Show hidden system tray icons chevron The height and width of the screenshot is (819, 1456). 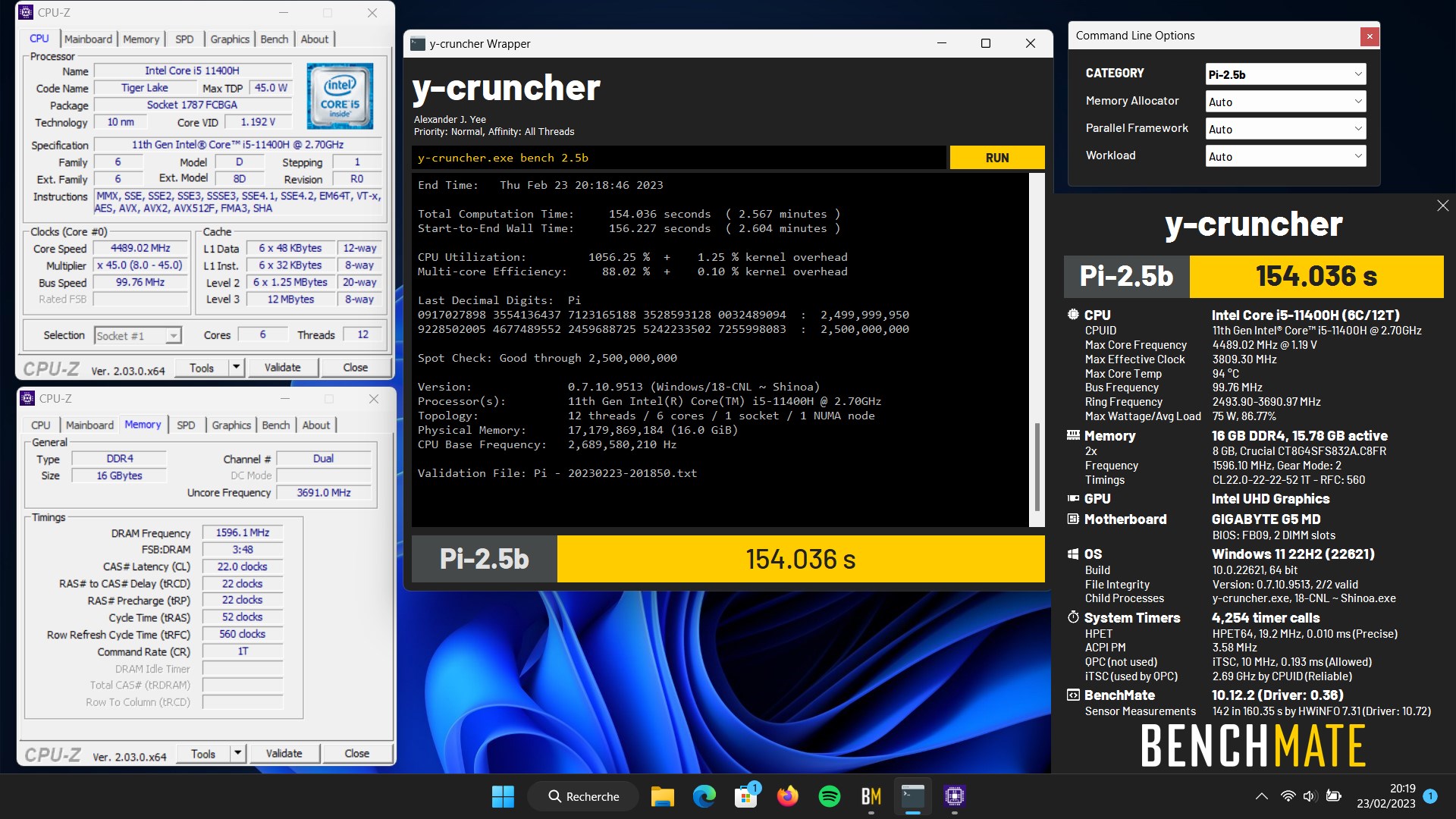coord(1261,796)
